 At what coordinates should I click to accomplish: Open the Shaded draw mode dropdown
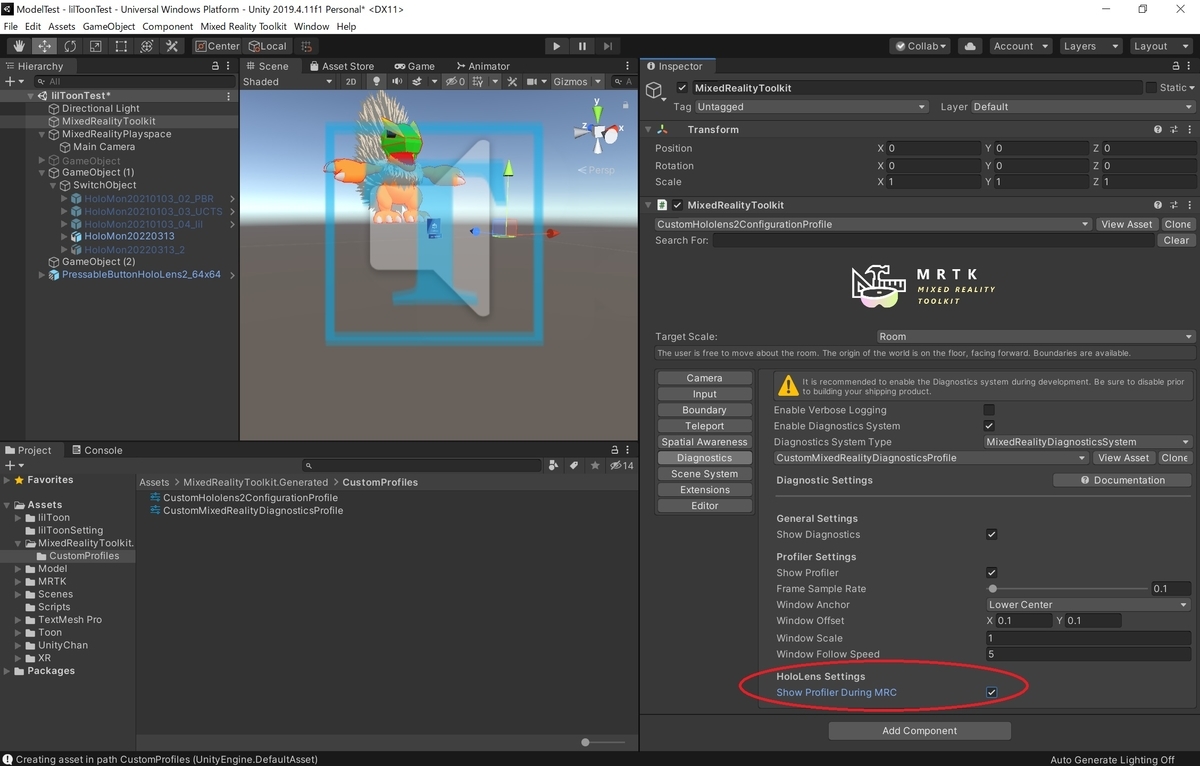288,82
